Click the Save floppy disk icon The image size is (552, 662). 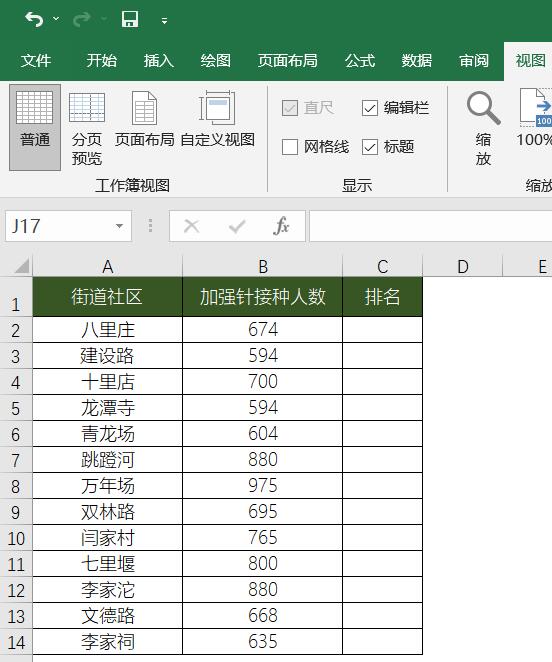click(130, 19)
